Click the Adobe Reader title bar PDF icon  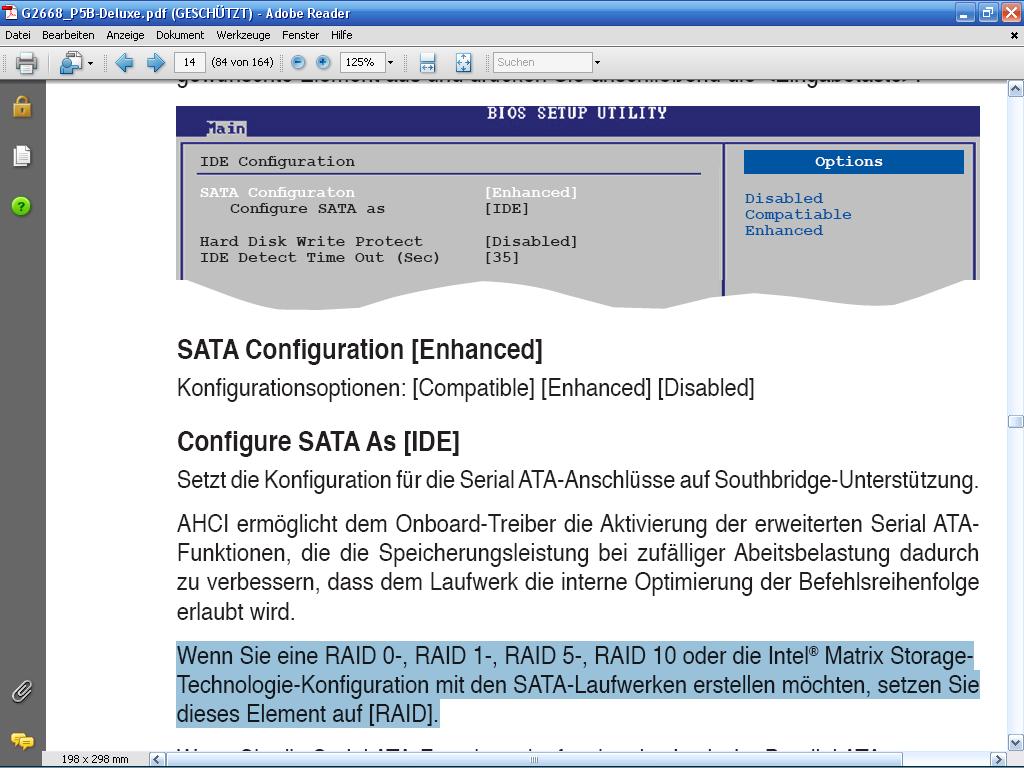[10, 12]
